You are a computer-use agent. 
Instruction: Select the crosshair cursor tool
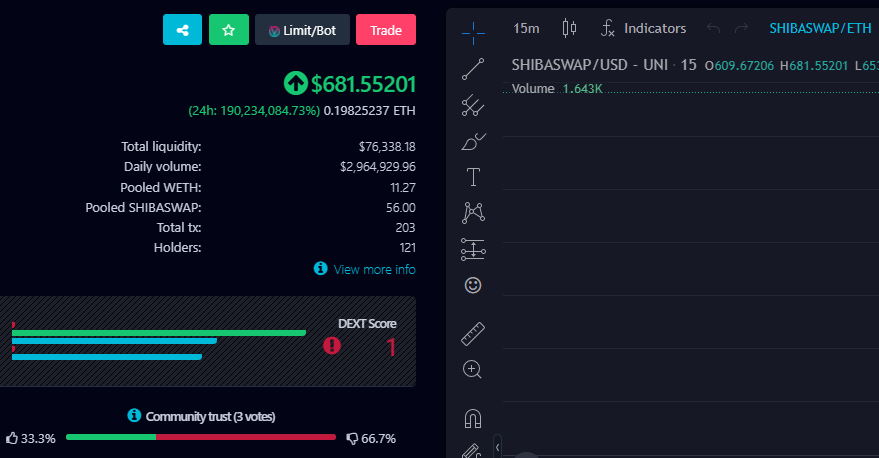(x=473, y=33)
